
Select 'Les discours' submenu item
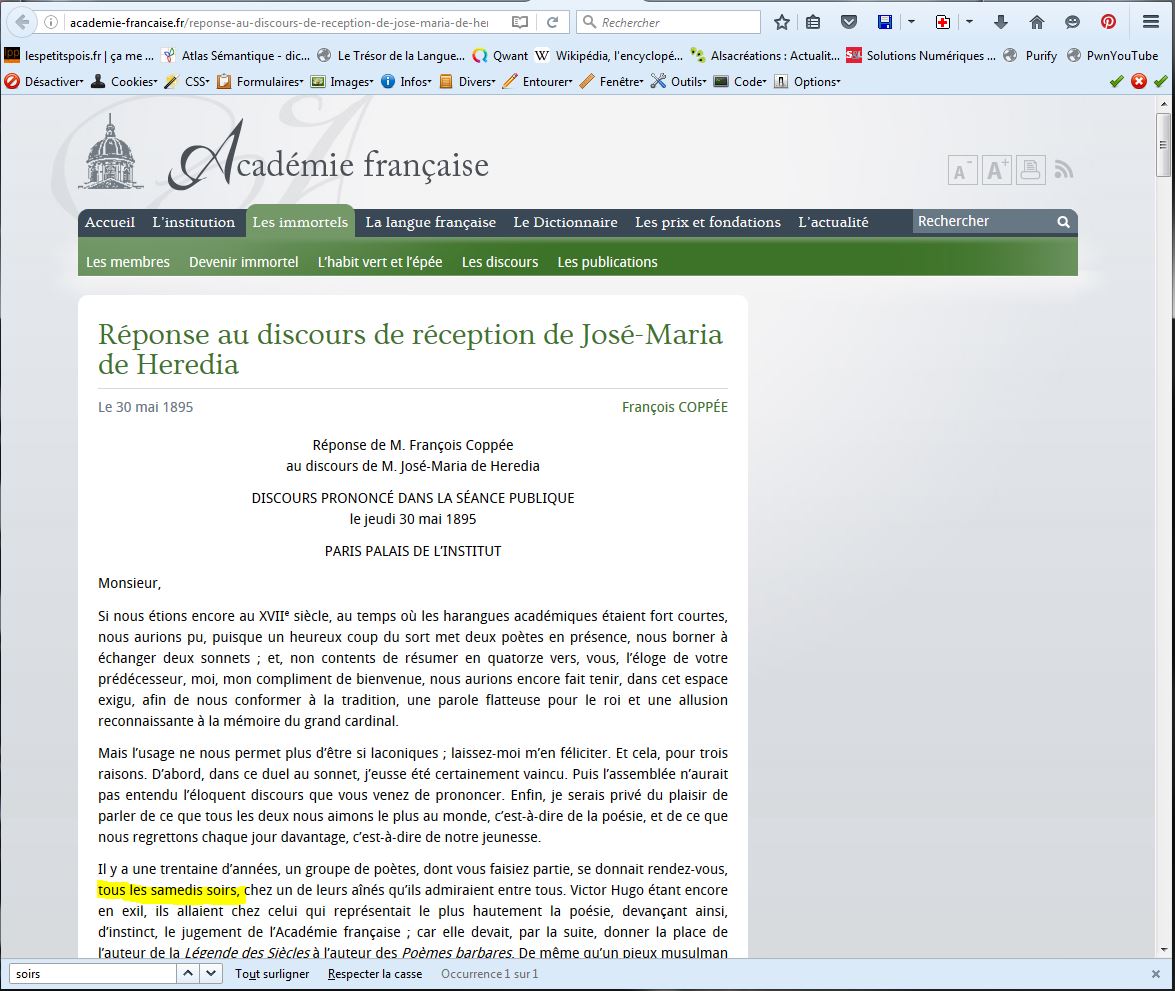click(x=500, y=262)
